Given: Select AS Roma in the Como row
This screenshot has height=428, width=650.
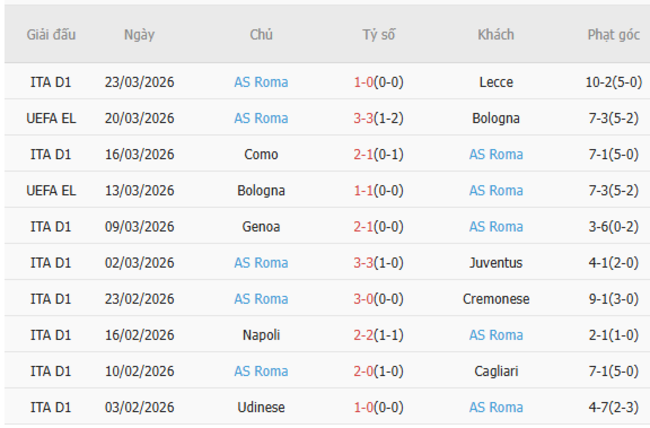Looking at the screenshot, I should (496, 154).
